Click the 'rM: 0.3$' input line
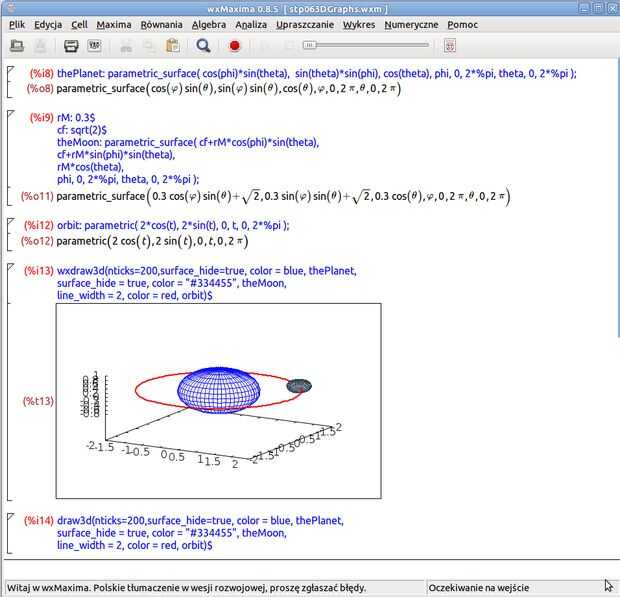Image resolution: width=620 pixels, height=597 pixels. (76, 117)
